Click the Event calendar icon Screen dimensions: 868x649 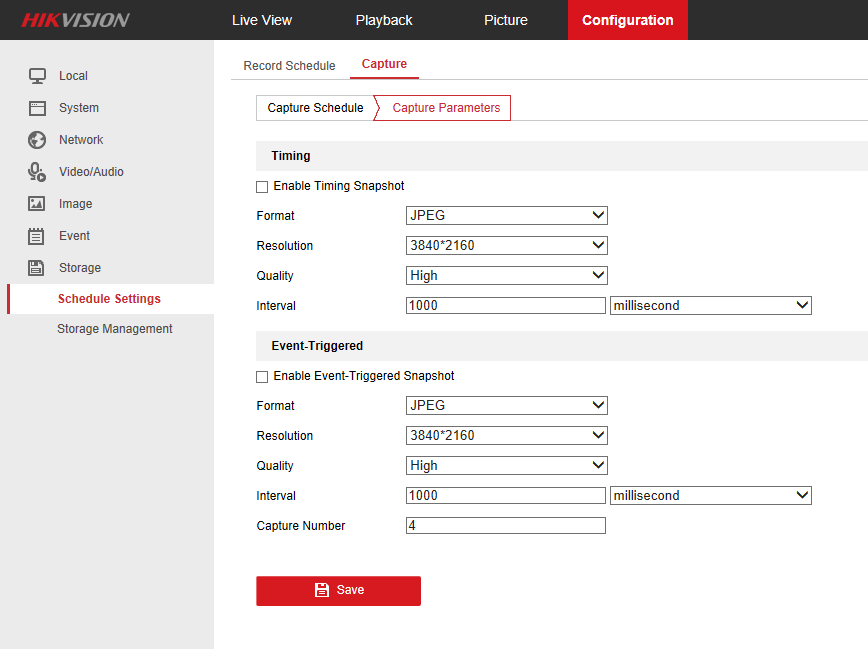37,236
